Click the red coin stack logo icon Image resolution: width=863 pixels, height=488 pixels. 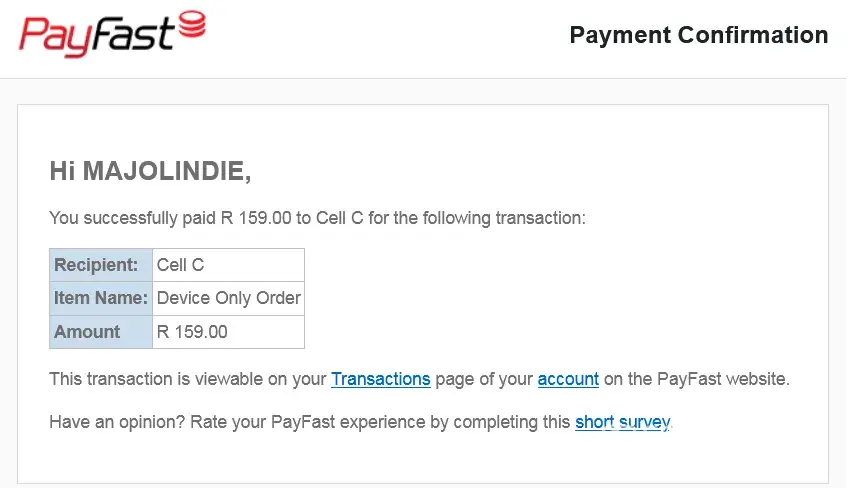click(x=191, y=24)
